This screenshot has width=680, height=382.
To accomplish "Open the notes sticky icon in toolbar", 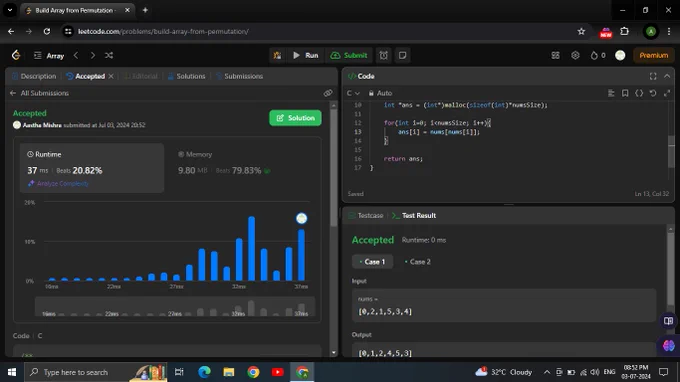I will (x=402, y=56).
